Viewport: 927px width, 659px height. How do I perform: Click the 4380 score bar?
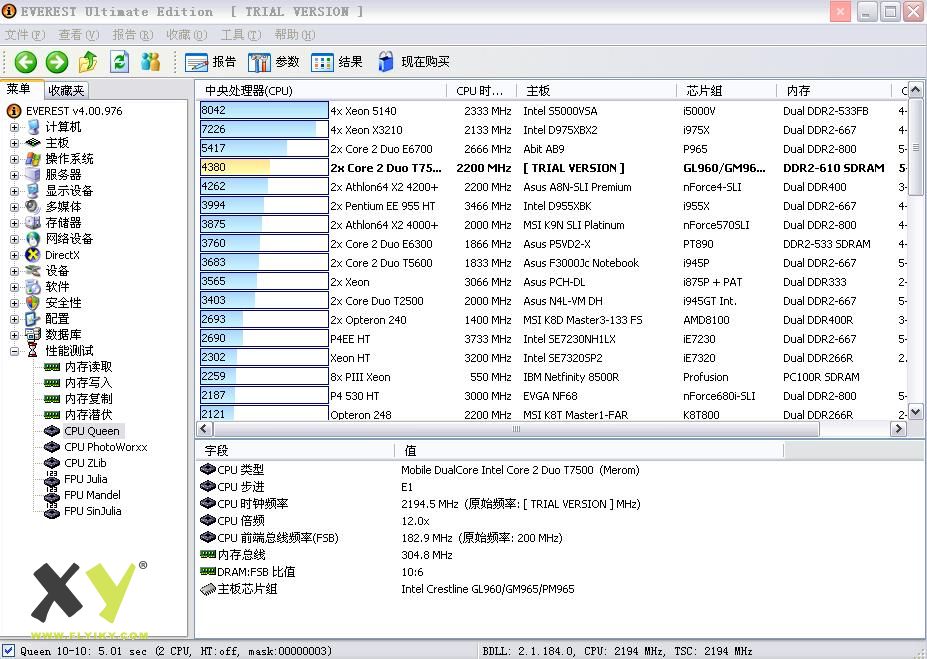coord(264,168)
